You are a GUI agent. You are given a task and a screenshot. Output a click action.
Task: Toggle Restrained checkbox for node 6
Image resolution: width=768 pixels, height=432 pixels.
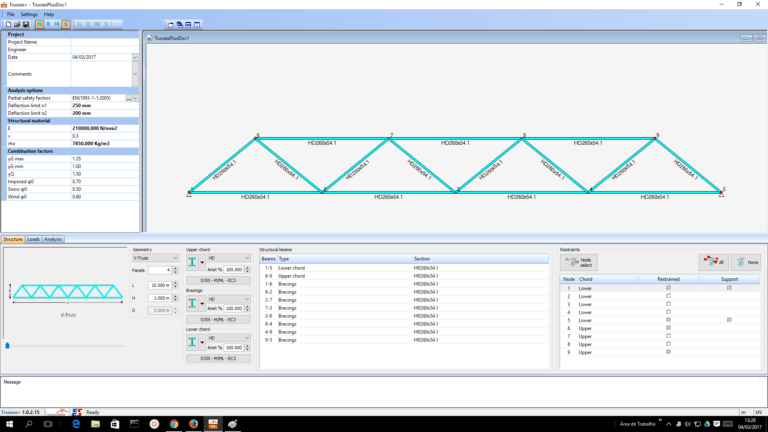pos(668,328)
